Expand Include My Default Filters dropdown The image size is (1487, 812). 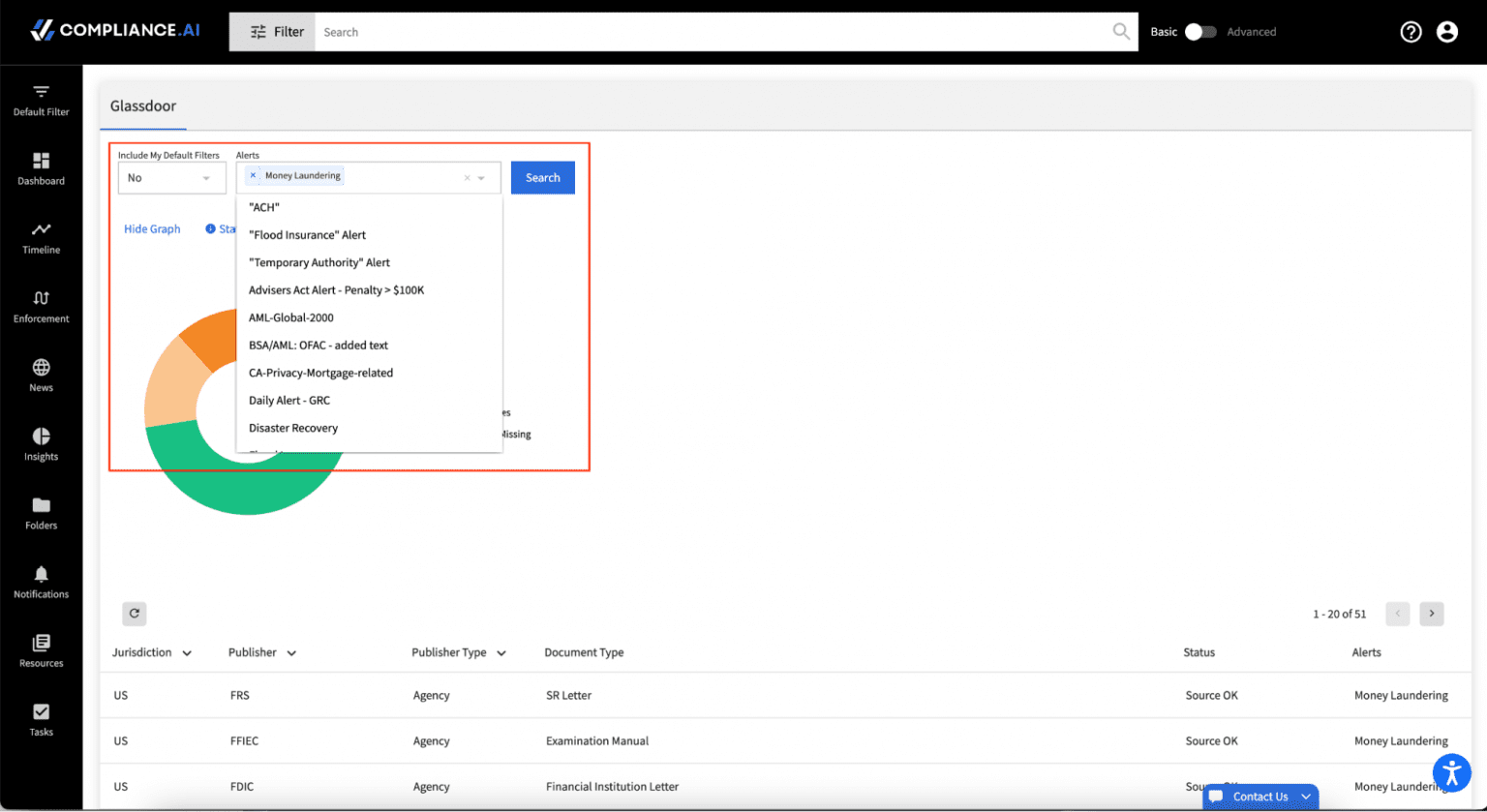[x=172, y=178]
